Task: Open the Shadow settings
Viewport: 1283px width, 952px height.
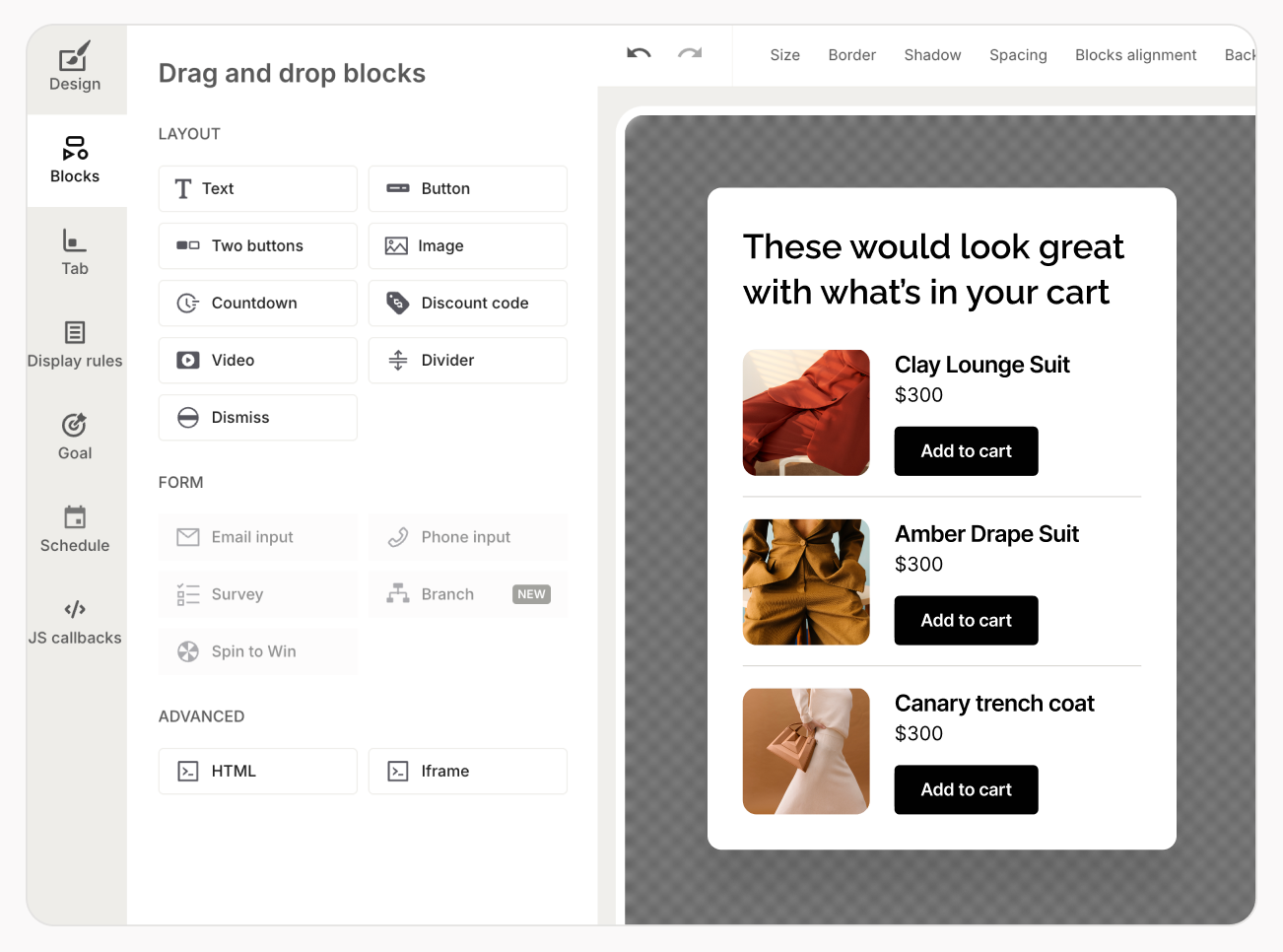Action: point(931,55)
